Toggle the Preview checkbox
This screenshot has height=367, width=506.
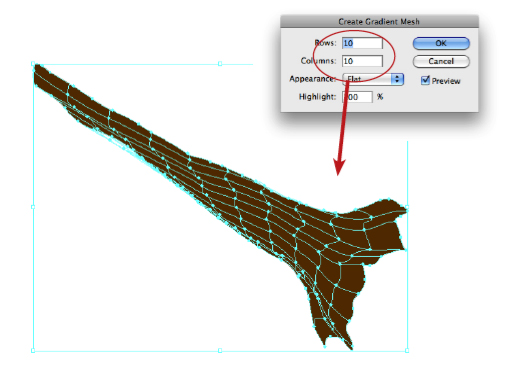tap(425, 80)
